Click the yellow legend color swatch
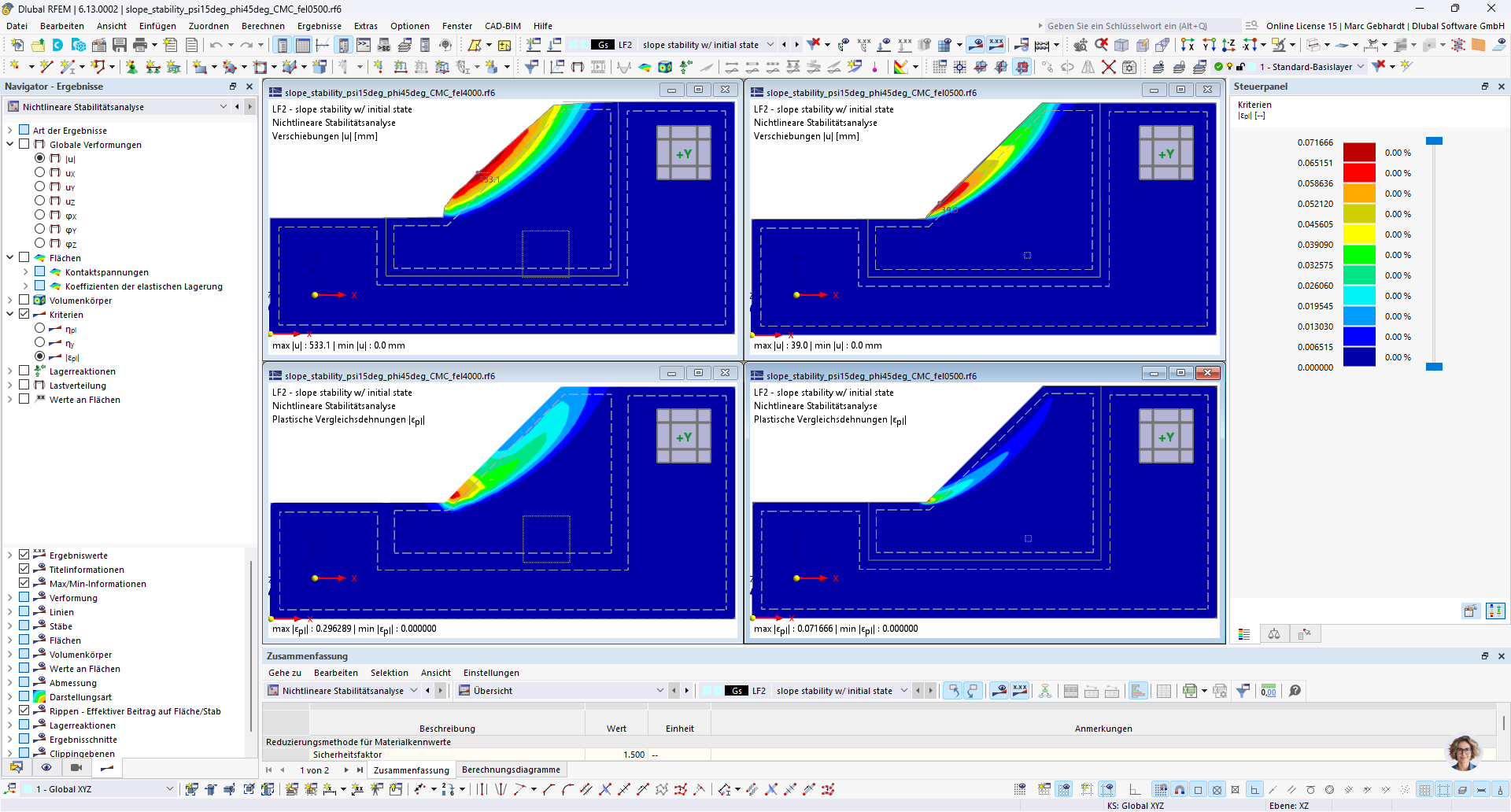Screen dimensions: 1511x812 tap(1359, 234)
